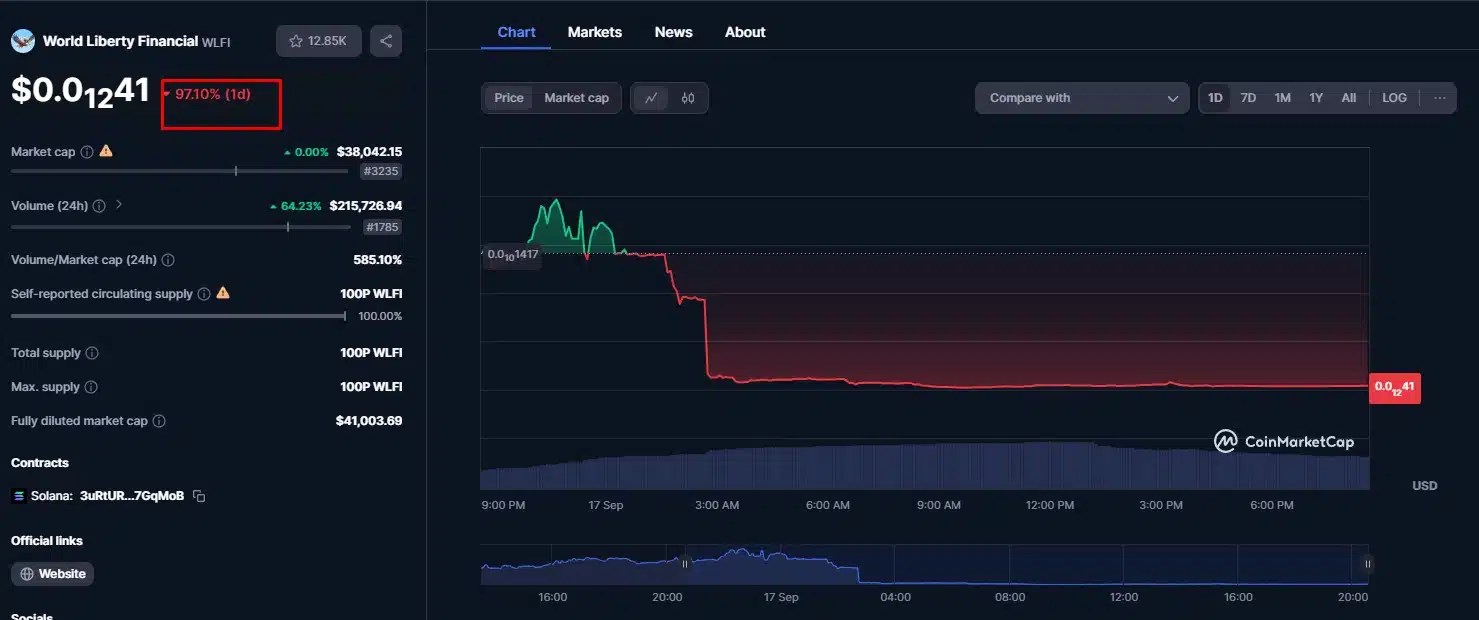Open Total supply info icon
Image resolution: width=1479 pixels, height=620 pixels.
92,353
